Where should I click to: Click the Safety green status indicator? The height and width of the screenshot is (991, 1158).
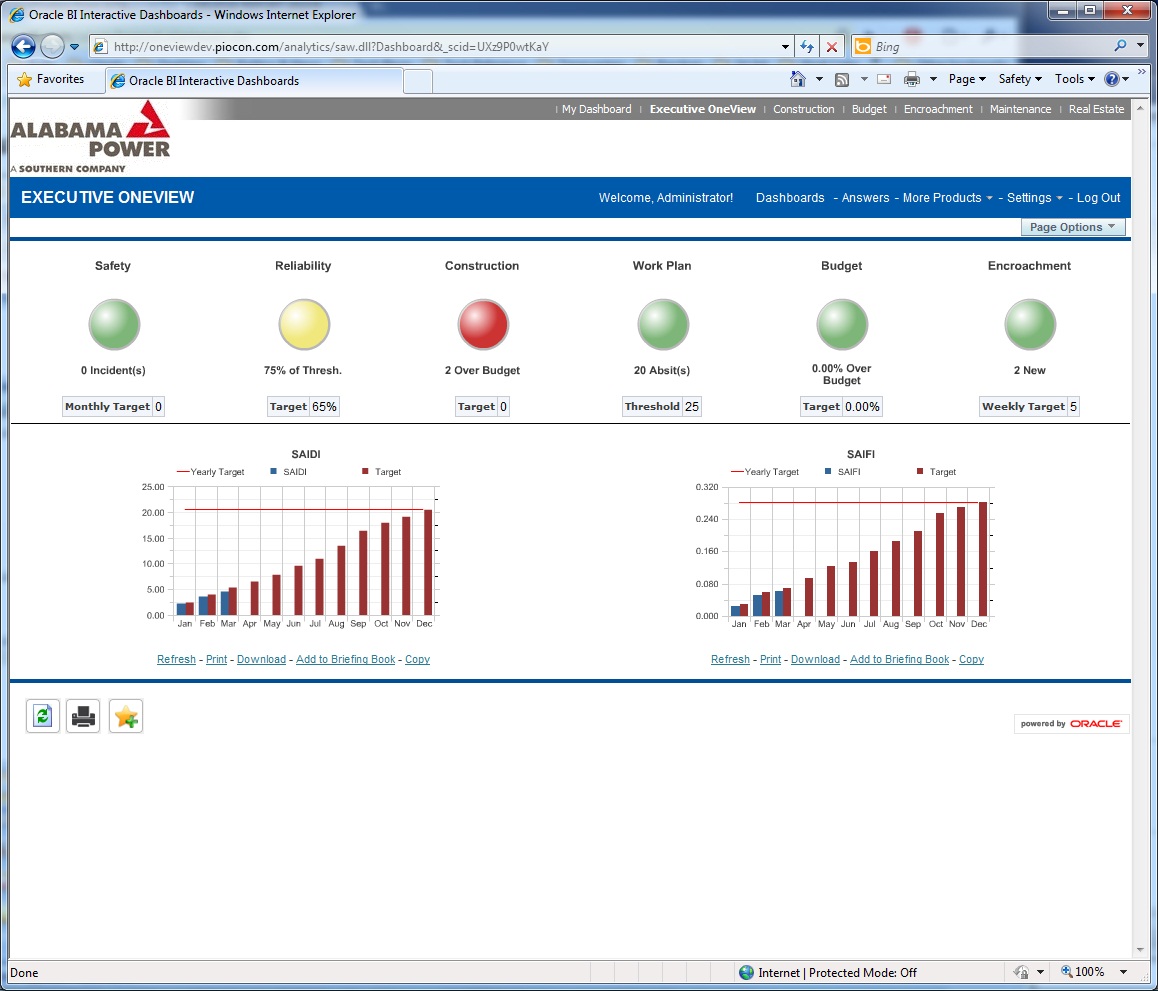pyautogui.click(x=114, y=324)
